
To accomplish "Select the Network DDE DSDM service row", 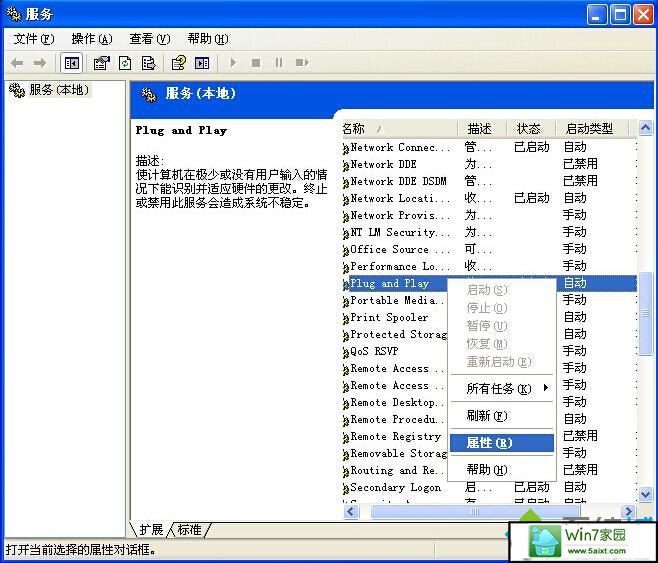I will click(x=489, y=182).
